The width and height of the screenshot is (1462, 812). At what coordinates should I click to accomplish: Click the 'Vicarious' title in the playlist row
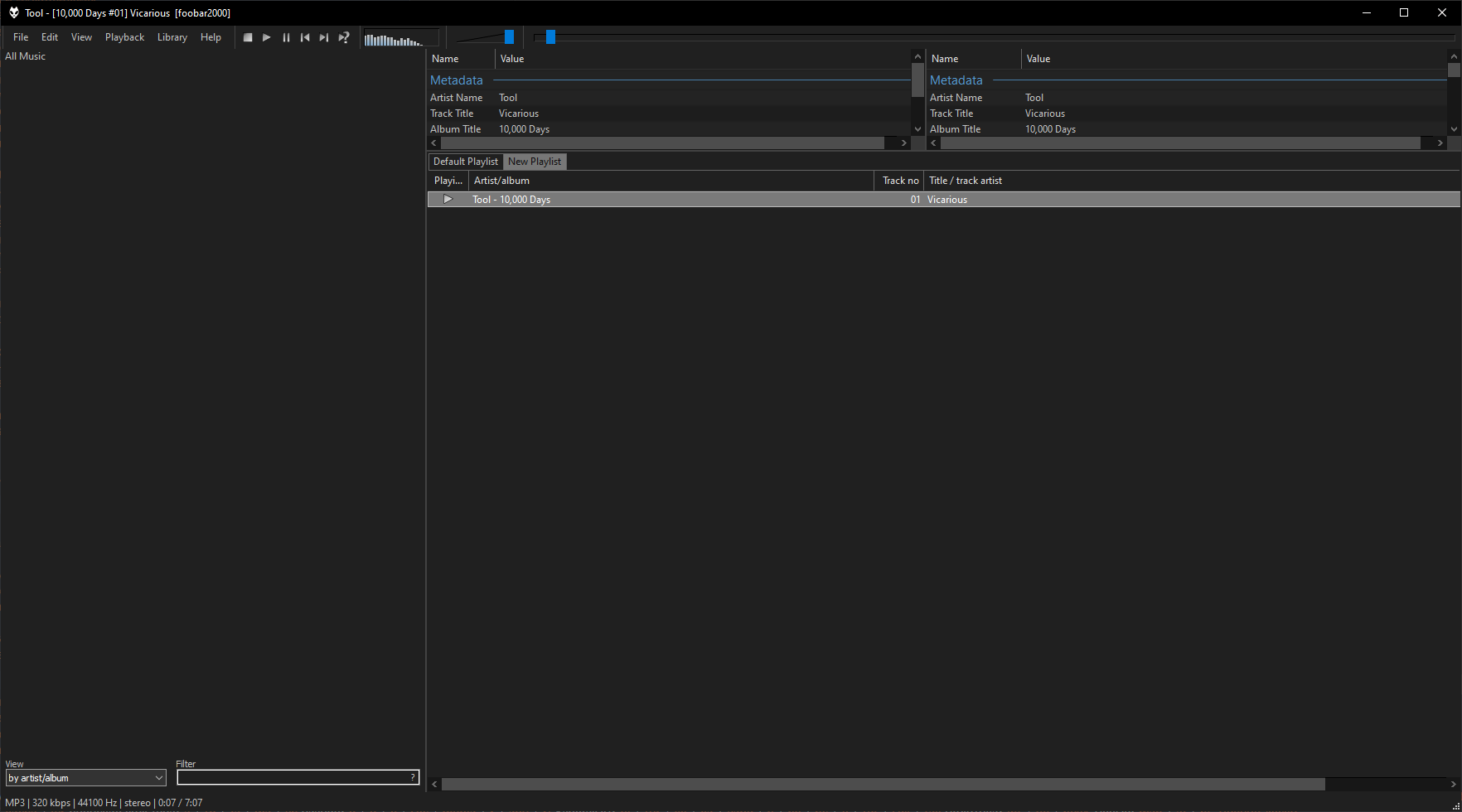click(947, 200)
